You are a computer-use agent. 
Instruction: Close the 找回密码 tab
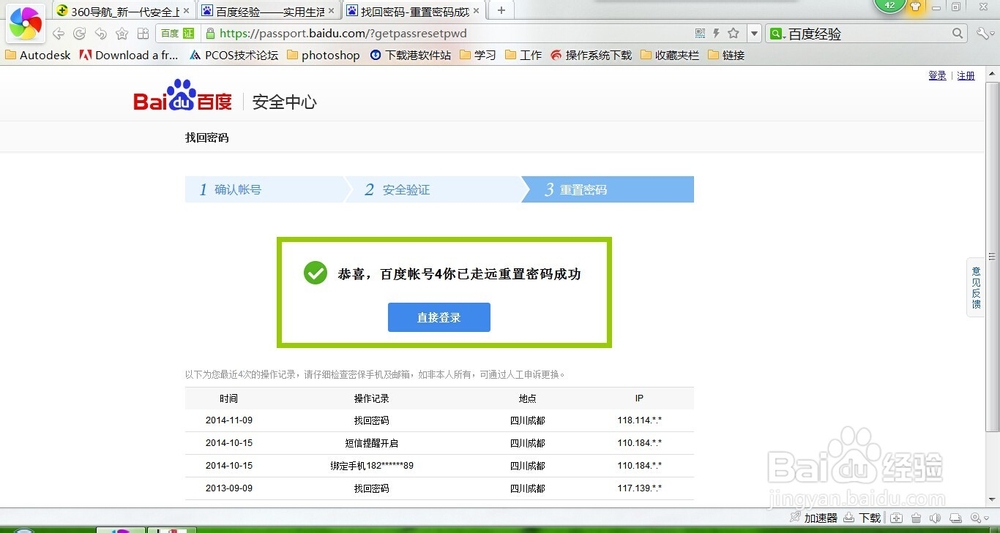[x=476, y=11]
